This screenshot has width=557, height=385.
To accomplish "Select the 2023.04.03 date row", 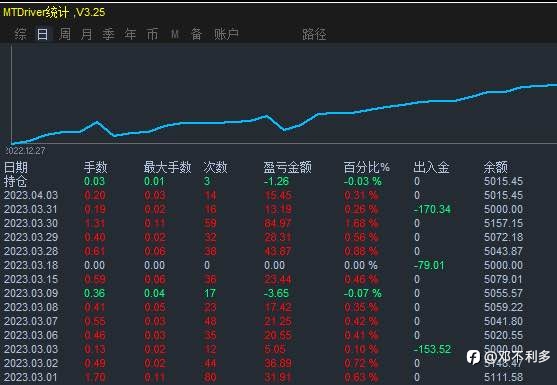I will [31, 195].
